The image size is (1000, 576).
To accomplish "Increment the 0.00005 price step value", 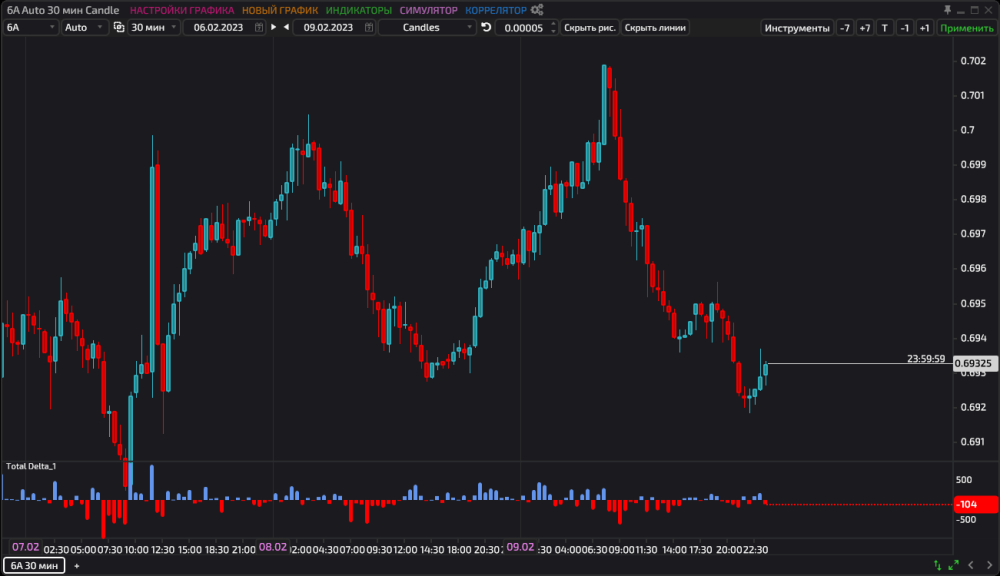I will click(x=551, y=23).
